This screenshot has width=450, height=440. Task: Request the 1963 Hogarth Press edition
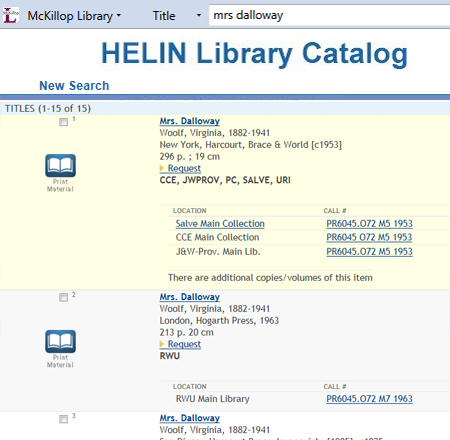pos(184,344)
